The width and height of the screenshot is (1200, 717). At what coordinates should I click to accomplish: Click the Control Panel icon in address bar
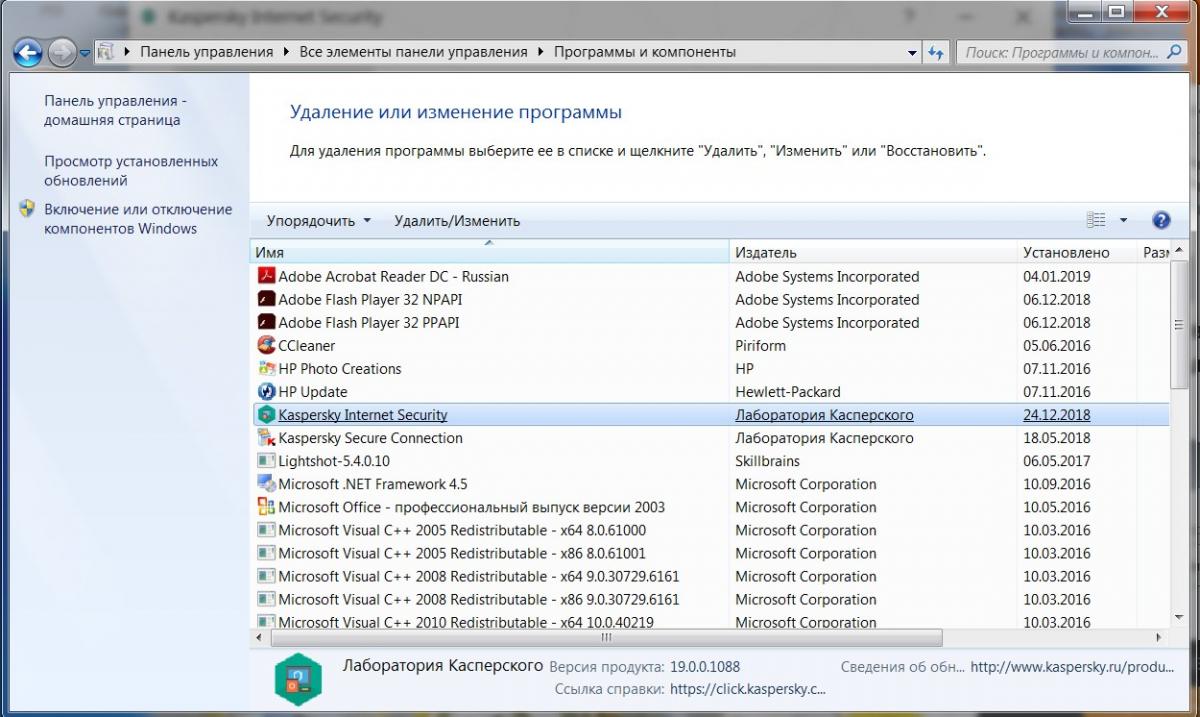tap(107, 52)
